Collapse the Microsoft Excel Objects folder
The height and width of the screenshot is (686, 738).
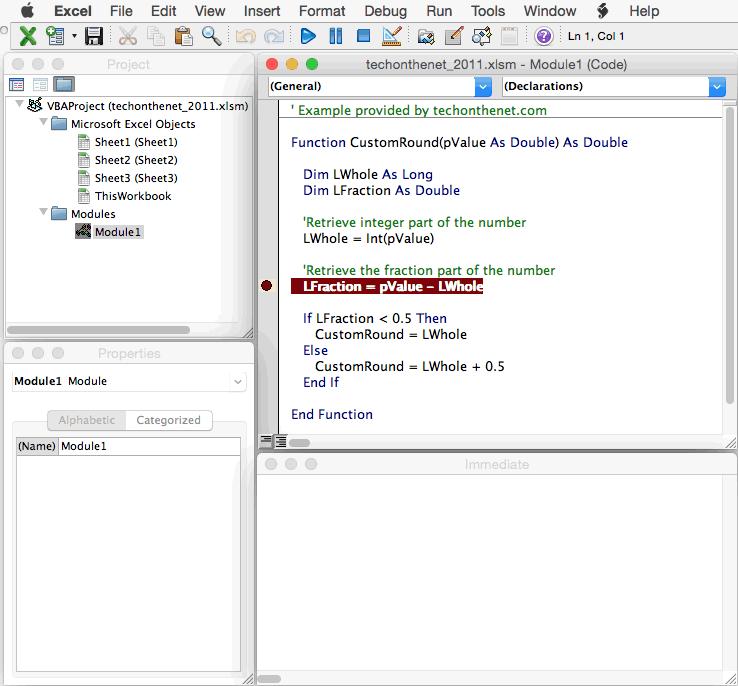[x=44, y=124]
